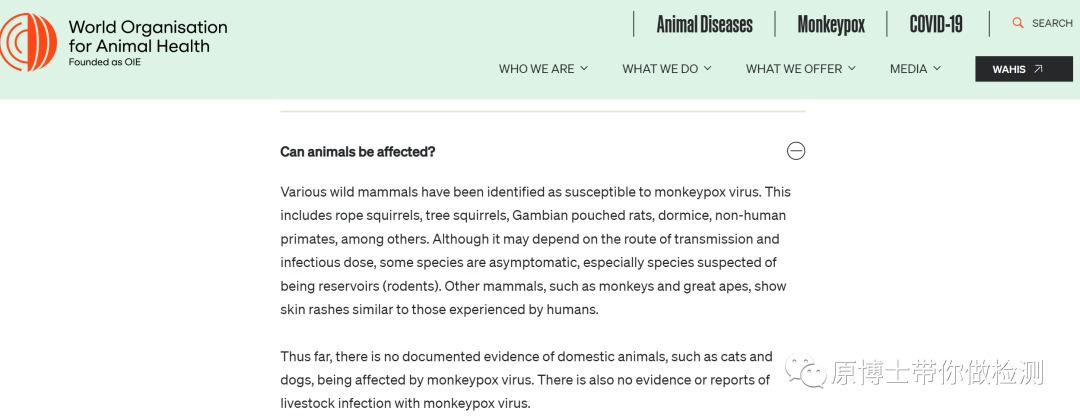This screenshot has width=1080, height=420.
Task: Open the COVID-19 header link
Action: (x=936, y=25)
